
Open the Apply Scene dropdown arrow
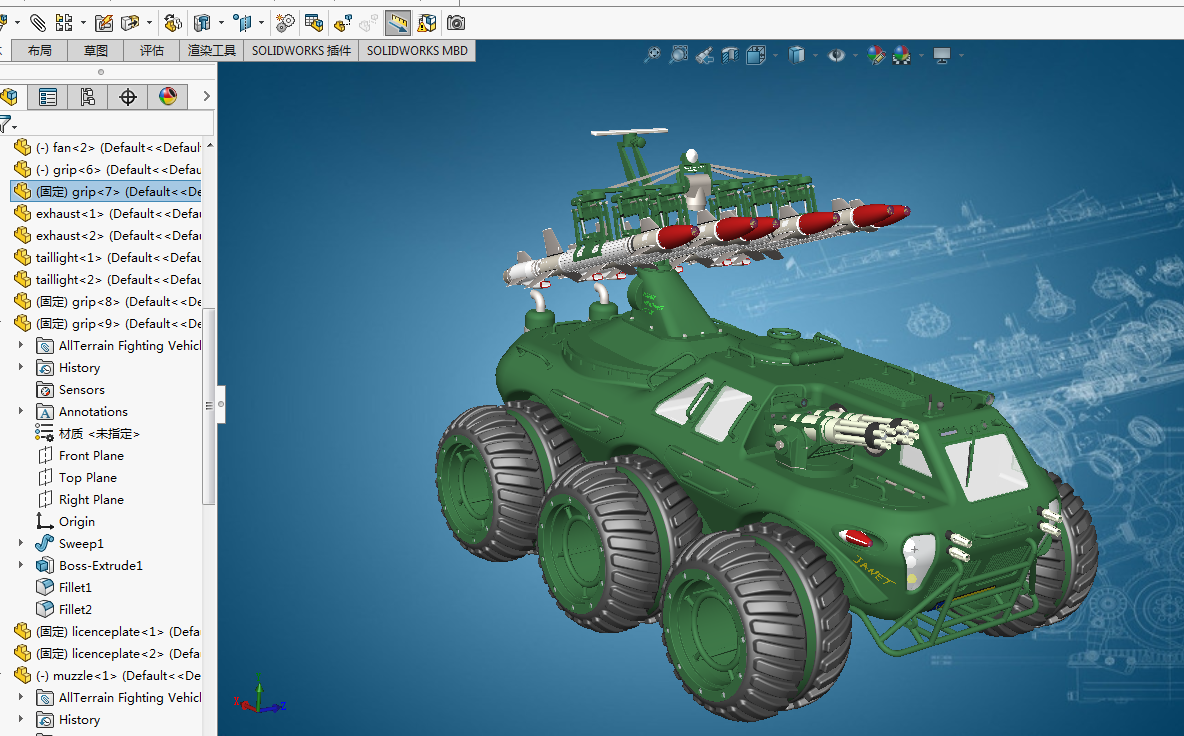coord(921,55)
